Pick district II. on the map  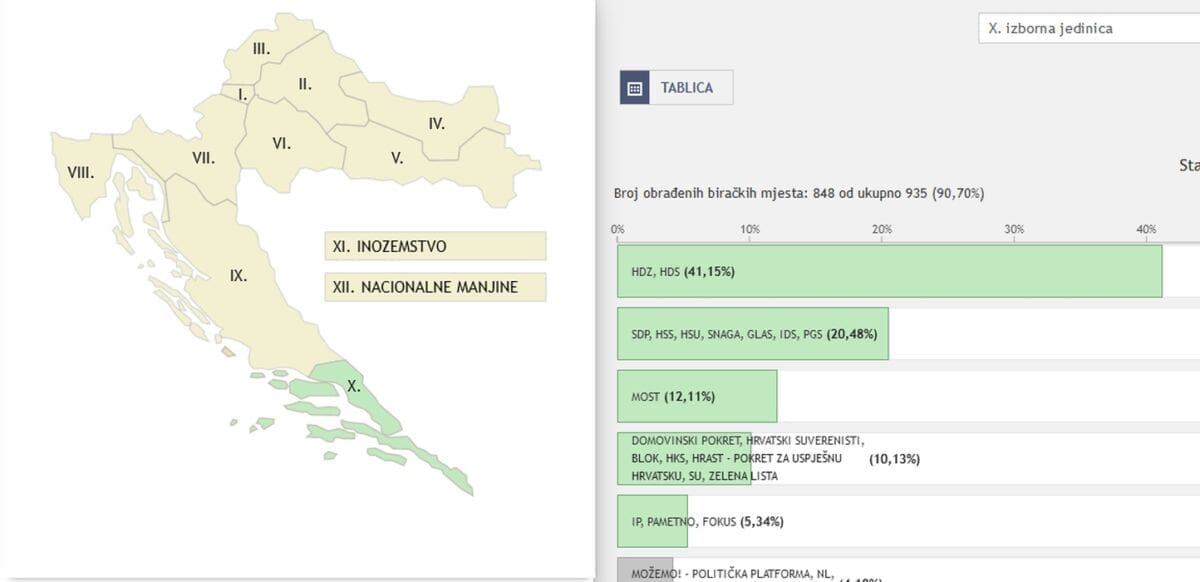[x=306, y=85]
